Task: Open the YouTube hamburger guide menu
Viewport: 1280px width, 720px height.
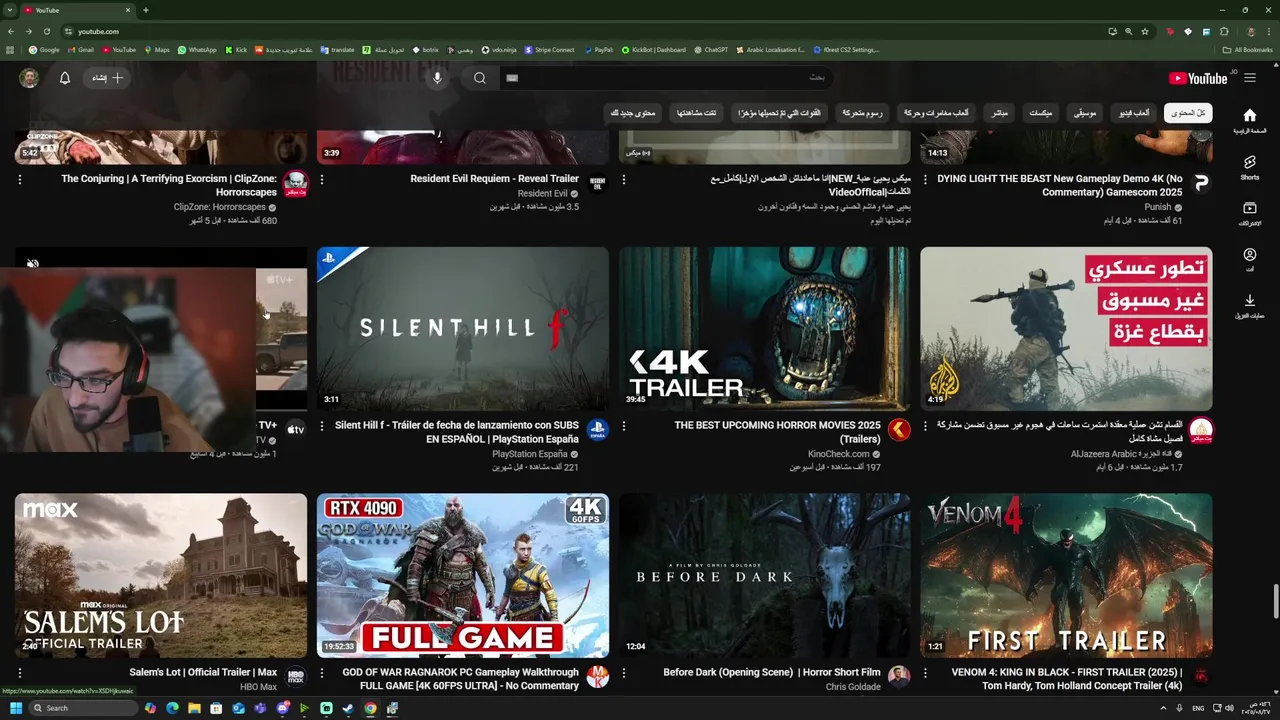Action: point(1250,78)
